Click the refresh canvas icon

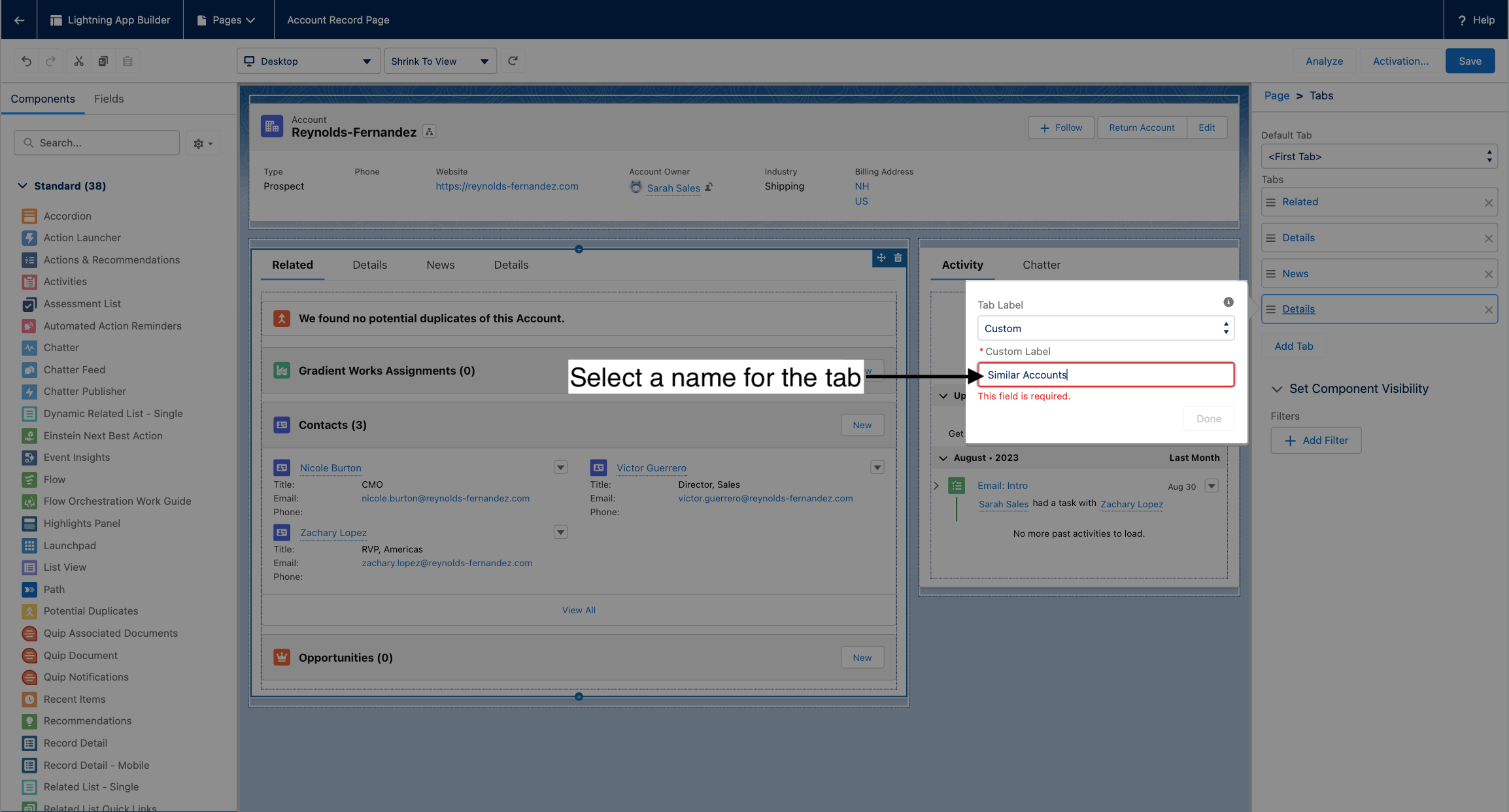(513, 61)
